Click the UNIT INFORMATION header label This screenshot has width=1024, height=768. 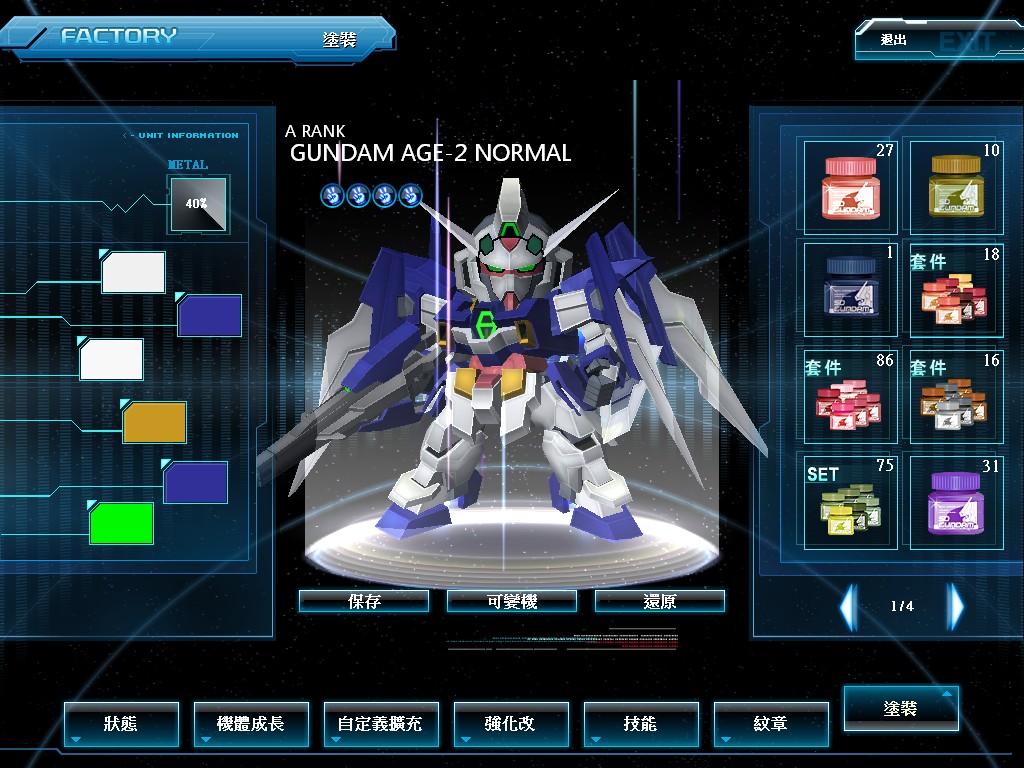(188, 135)
